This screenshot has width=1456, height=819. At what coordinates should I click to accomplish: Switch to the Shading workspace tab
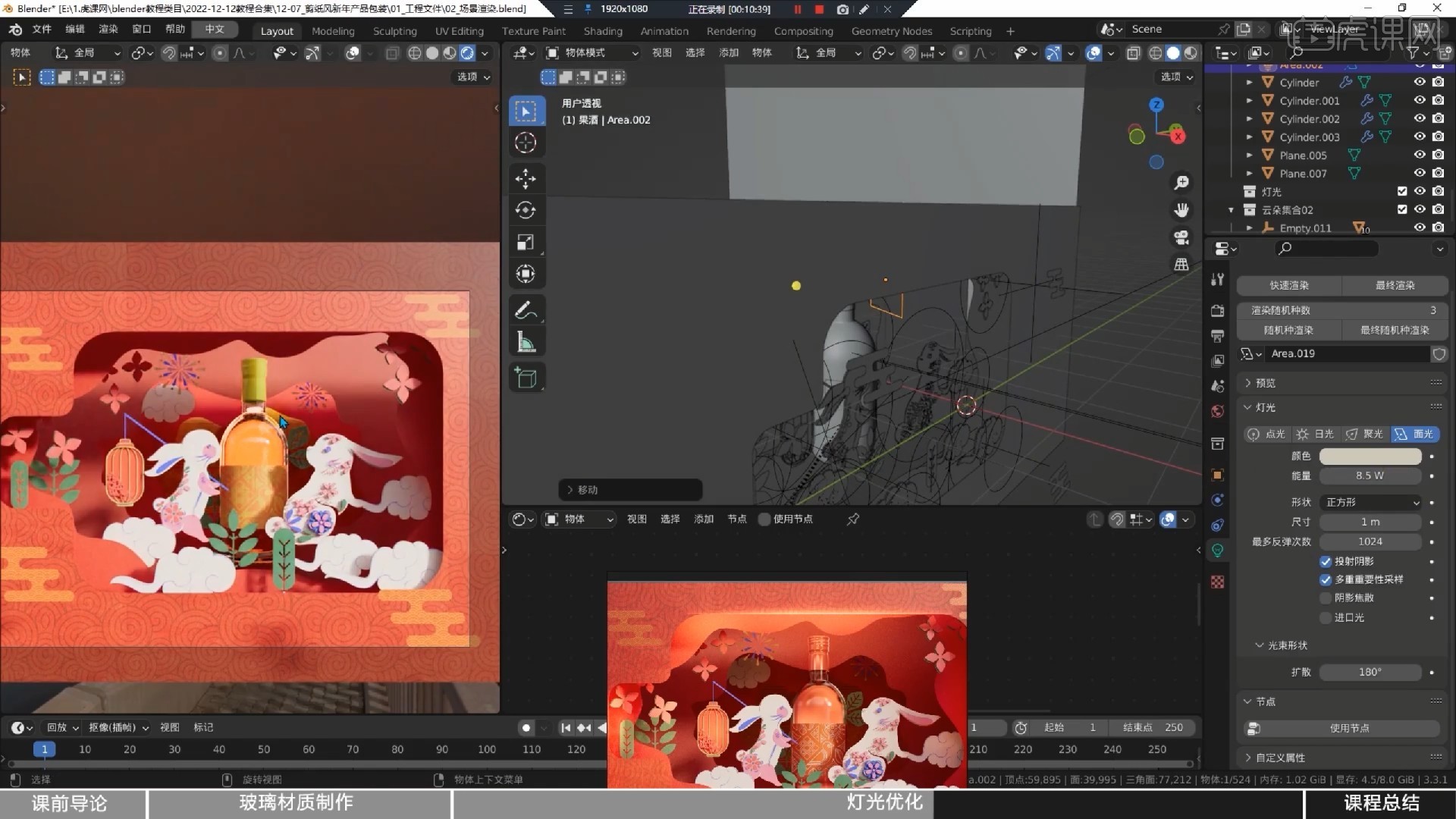click(603, 31)
